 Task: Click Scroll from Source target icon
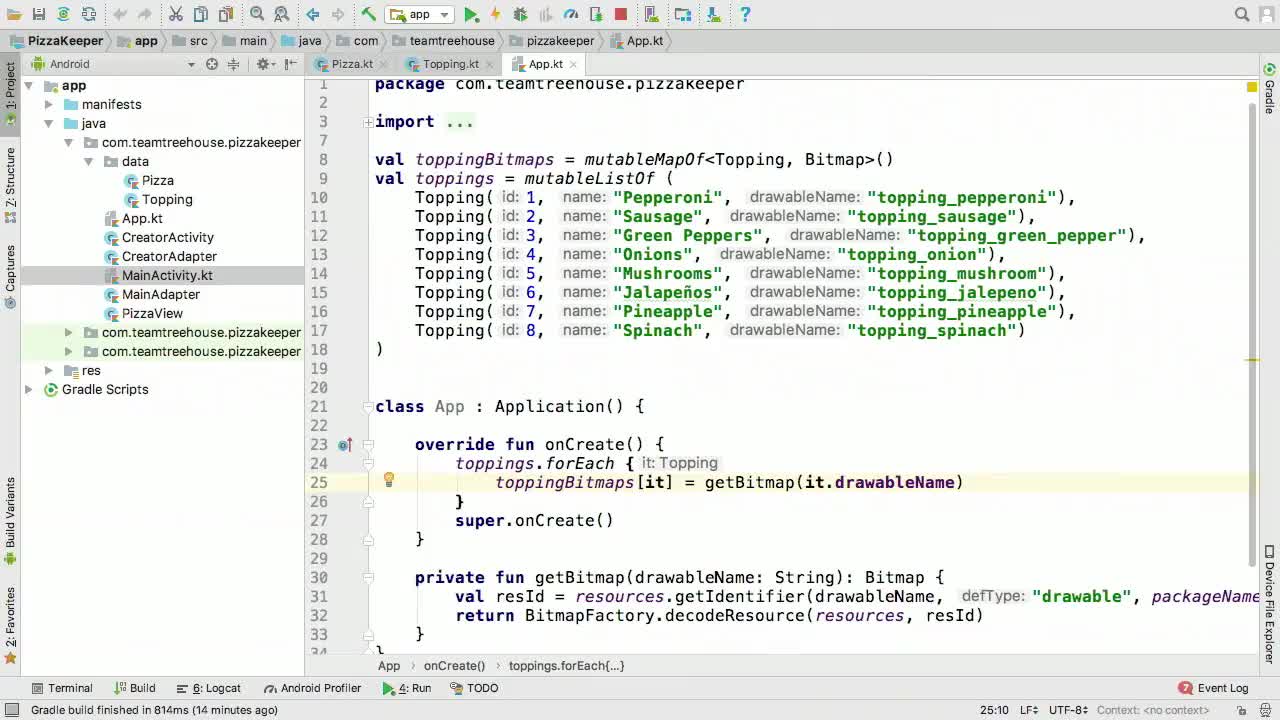click(x=212, y=64)
